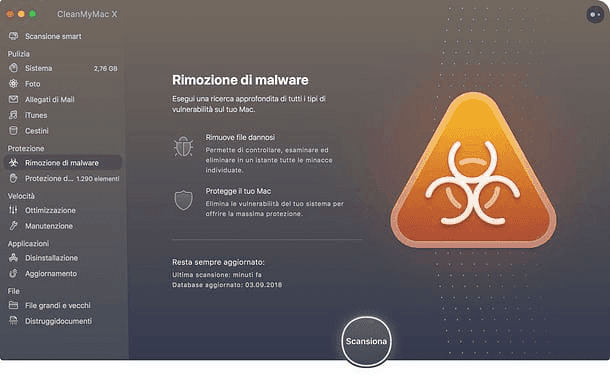Click the shield icon beside Protegge il tuo Mac
The height and width of the screenshot is (385, 610).
(x=183, y=200)
